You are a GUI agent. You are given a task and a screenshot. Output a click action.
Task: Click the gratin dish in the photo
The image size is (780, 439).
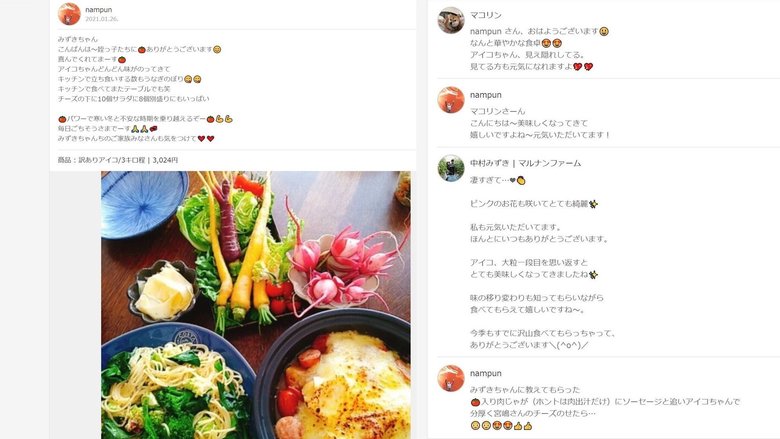click(x=343, y=383)
